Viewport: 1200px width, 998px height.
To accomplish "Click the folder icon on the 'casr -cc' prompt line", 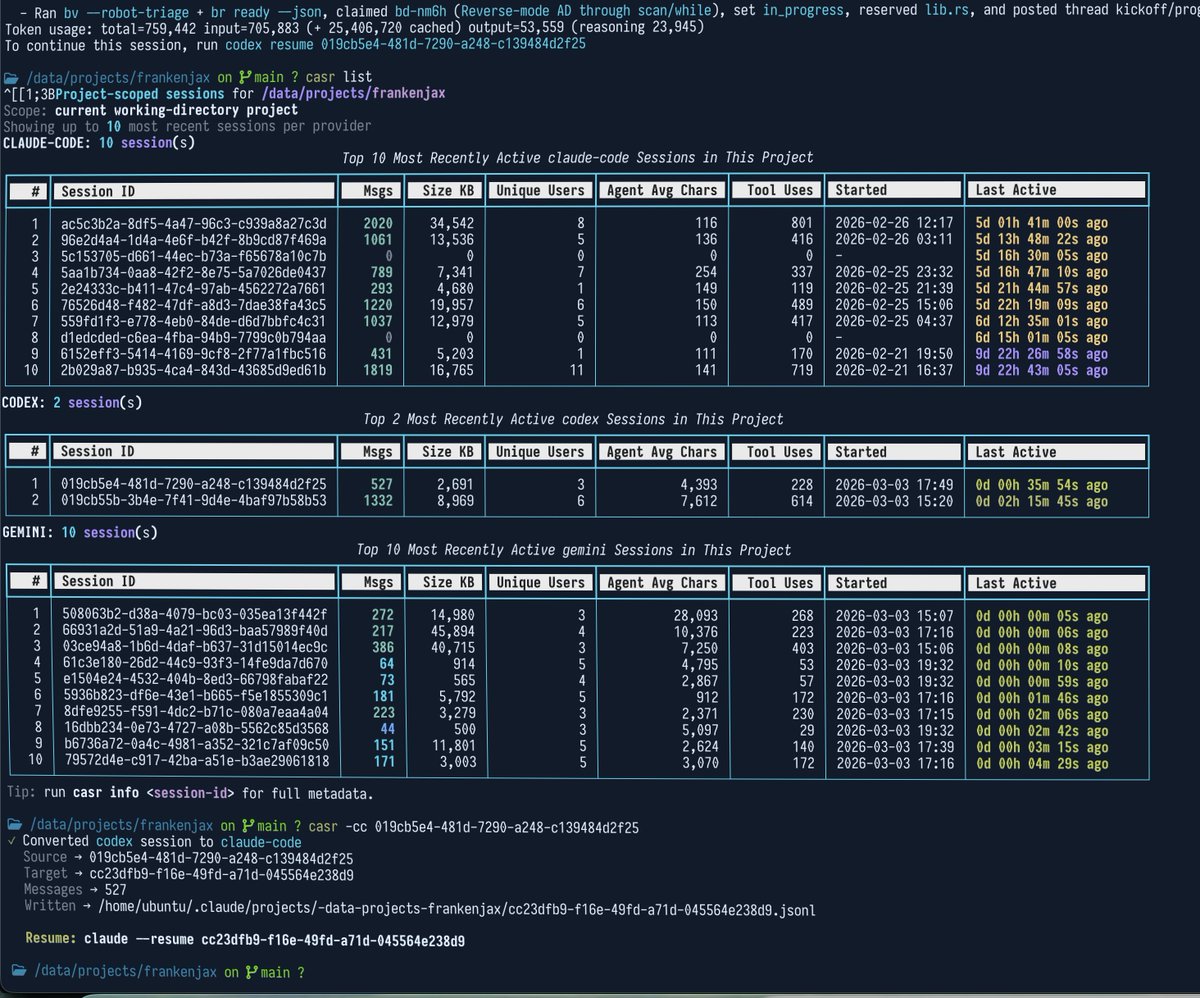I will pyautogui.click(x=12, y=827).
